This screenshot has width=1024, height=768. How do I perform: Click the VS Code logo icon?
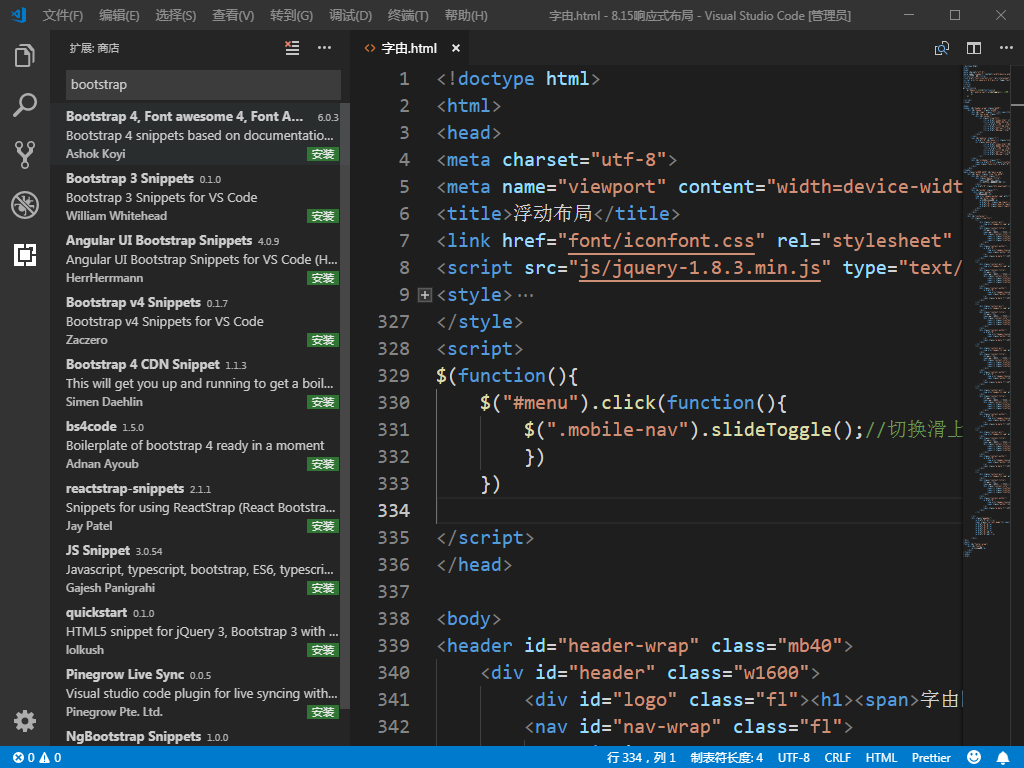pyautogui.click(x=18, y=15)
